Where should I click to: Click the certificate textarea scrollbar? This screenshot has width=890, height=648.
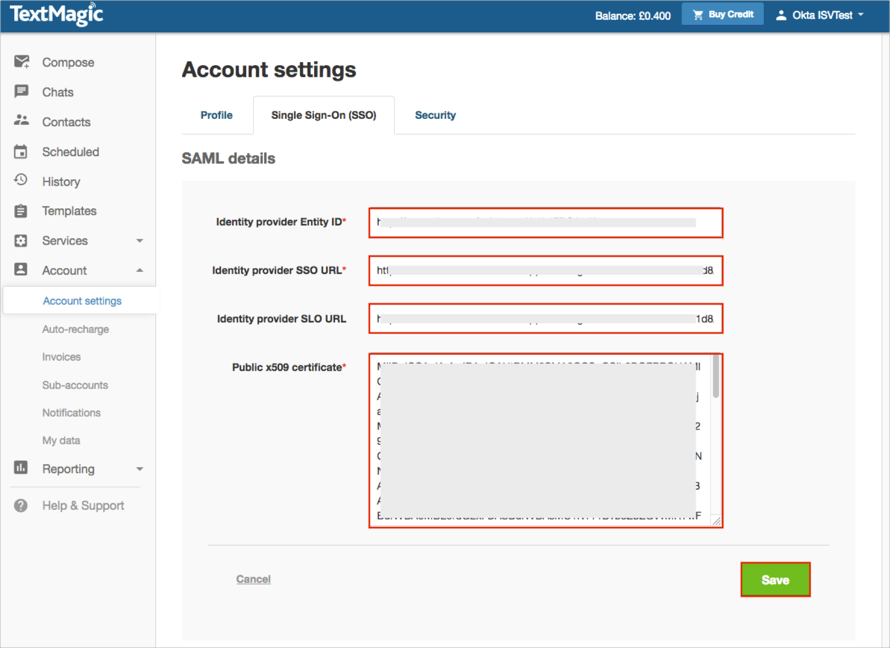pyautogui.click(x=715, y=380)
